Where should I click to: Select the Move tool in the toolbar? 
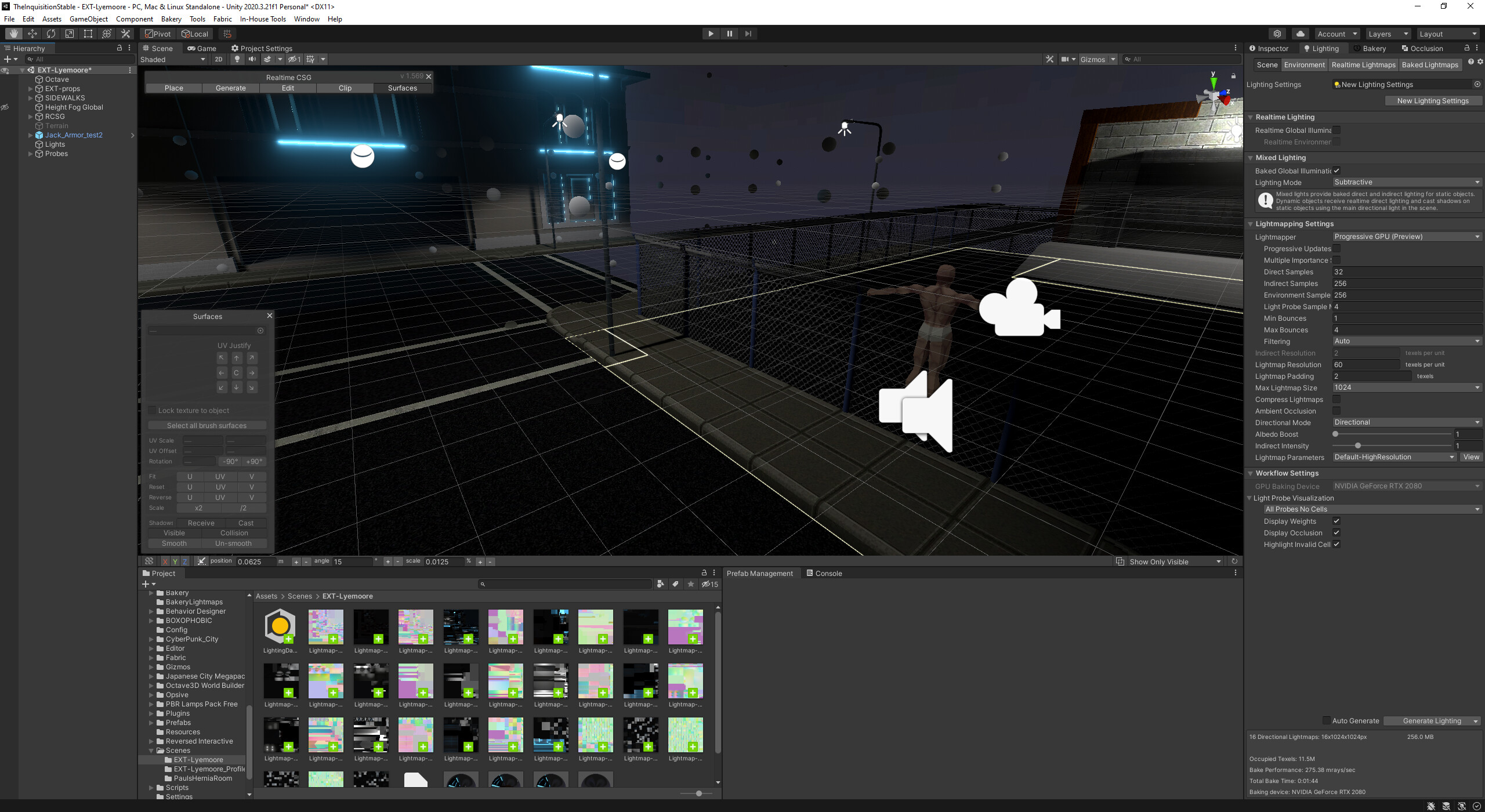click(x=32, y=34)
